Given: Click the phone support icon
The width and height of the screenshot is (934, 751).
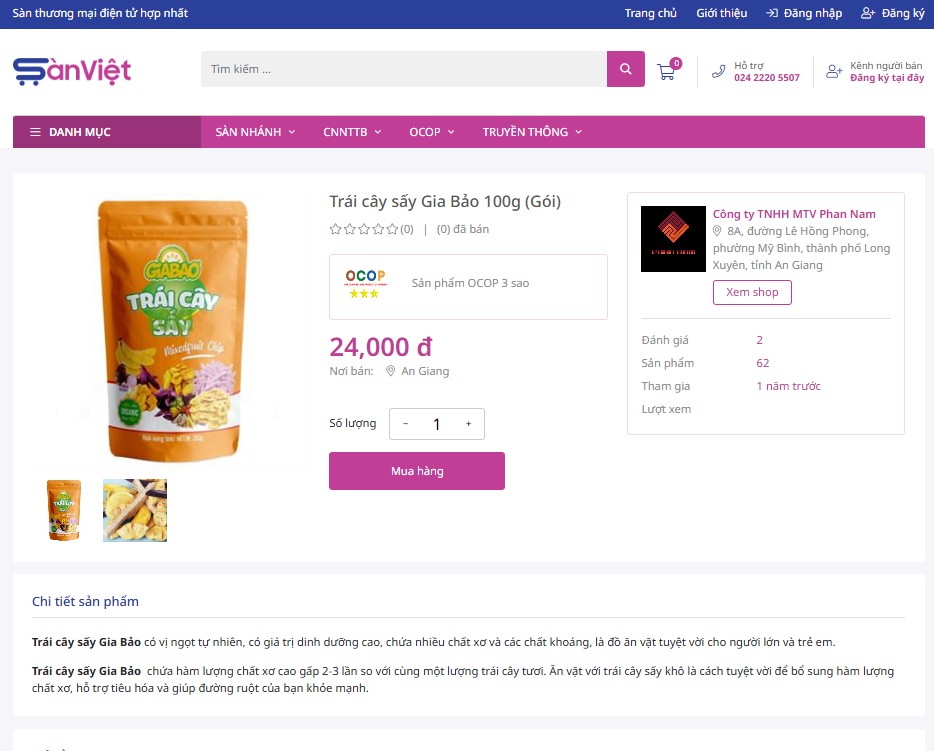Looking at the screenshot, I should (718, 71).
